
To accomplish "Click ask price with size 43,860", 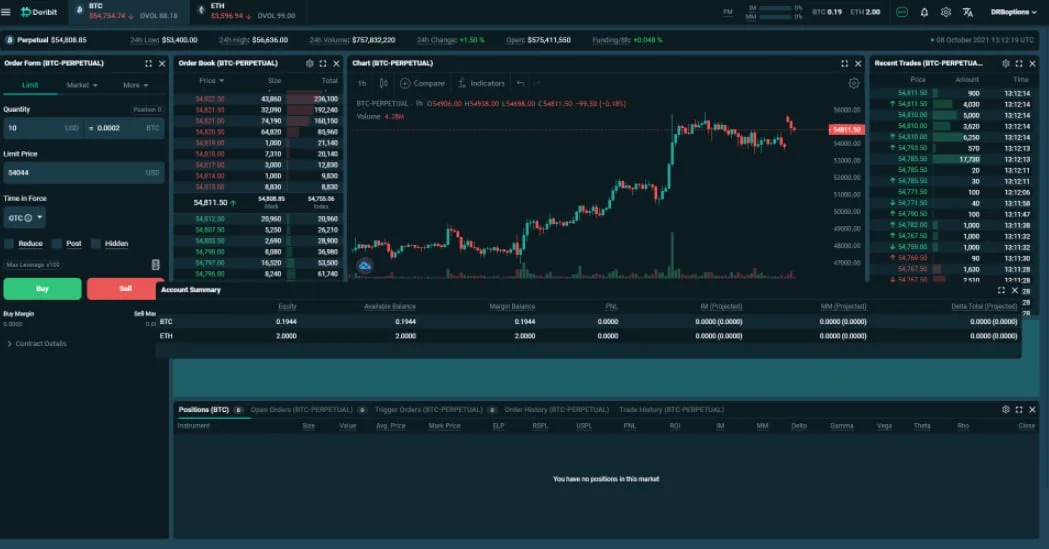I will [209, 99].
